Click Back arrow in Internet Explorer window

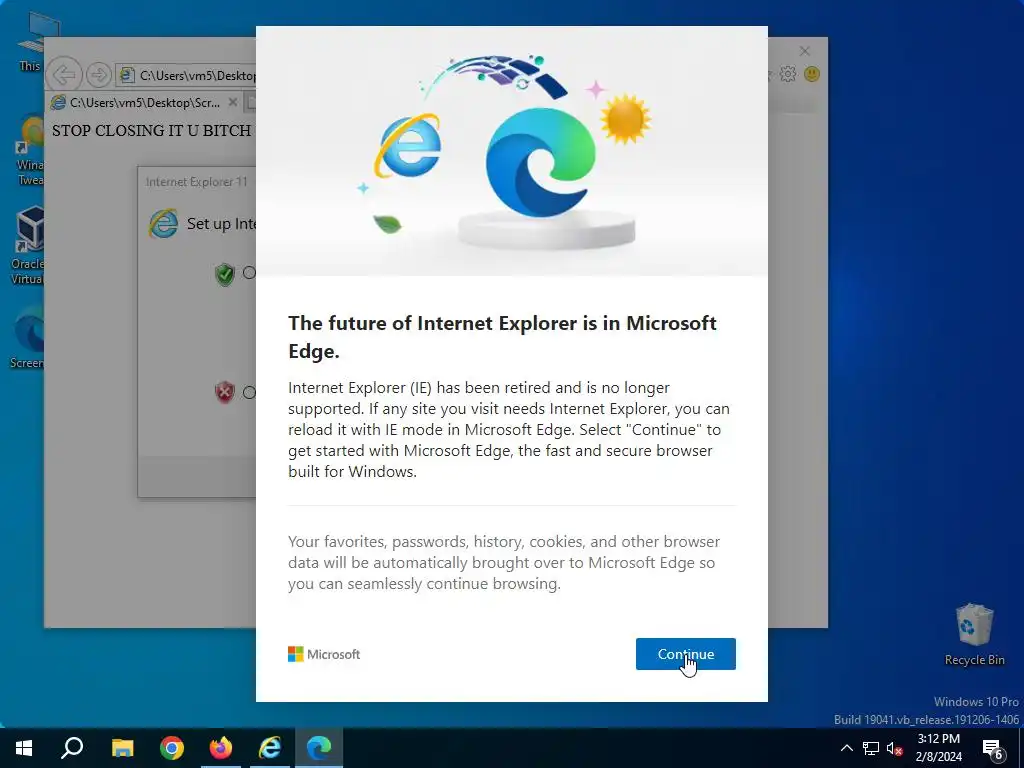point(64,74)
